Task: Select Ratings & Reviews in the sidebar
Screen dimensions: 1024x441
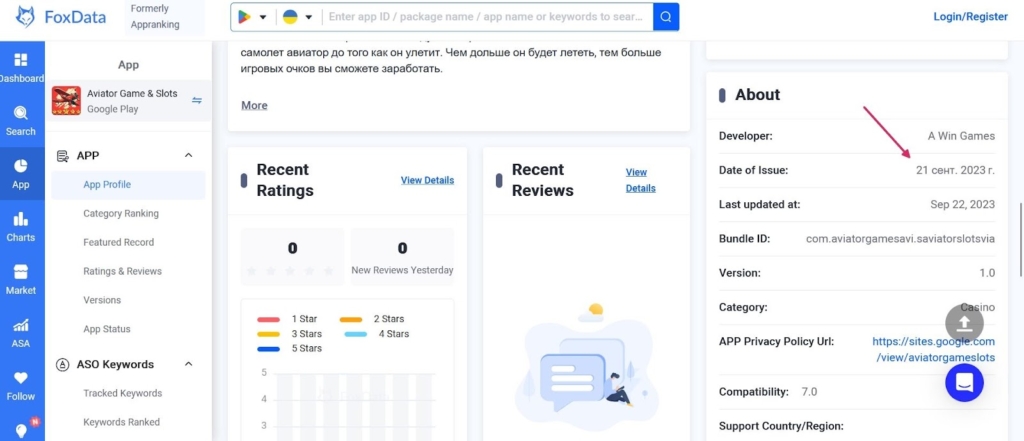Action: 122,271
